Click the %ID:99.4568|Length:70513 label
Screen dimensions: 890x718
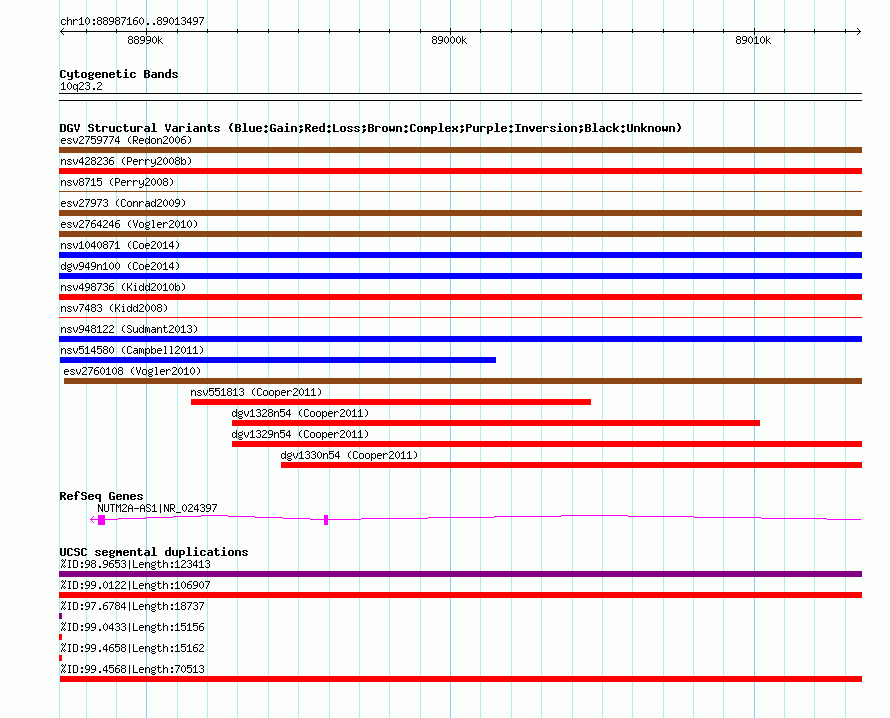click(132, 669)
